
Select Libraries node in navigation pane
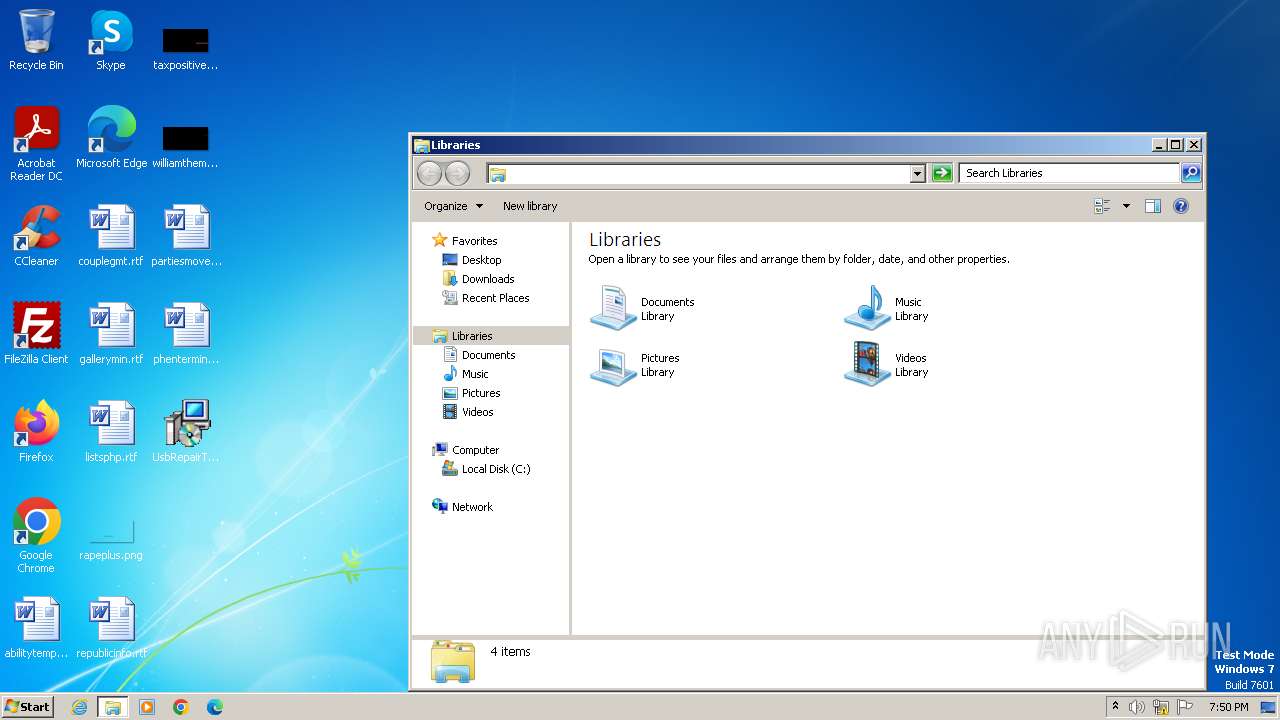pyautogui.click(x=490, y=336)
